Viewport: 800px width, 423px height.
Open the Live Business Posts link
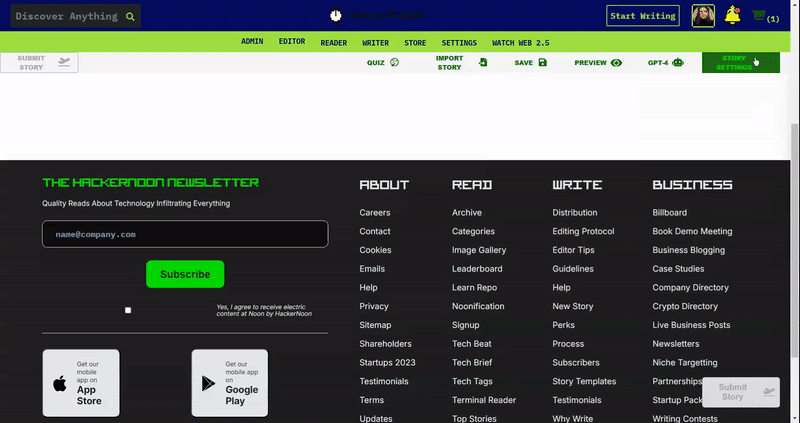pos(691,325)
